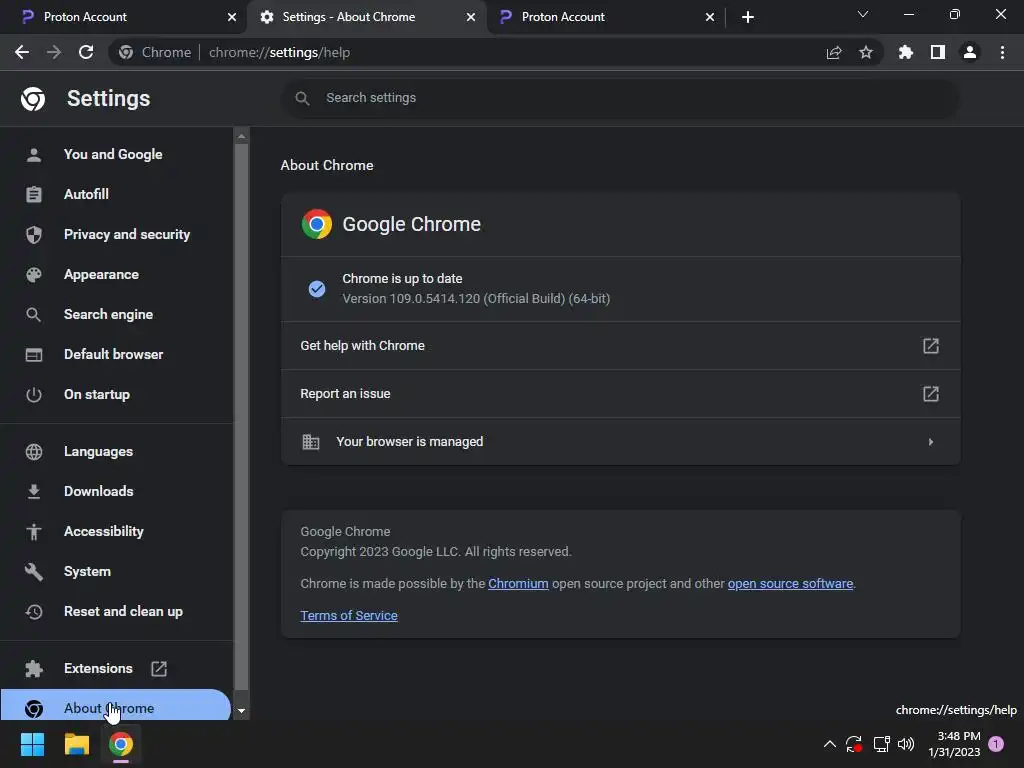Screen dimensions: 1024x768
Task: Click the person icon for You and Google
Action: coord(34,155)
